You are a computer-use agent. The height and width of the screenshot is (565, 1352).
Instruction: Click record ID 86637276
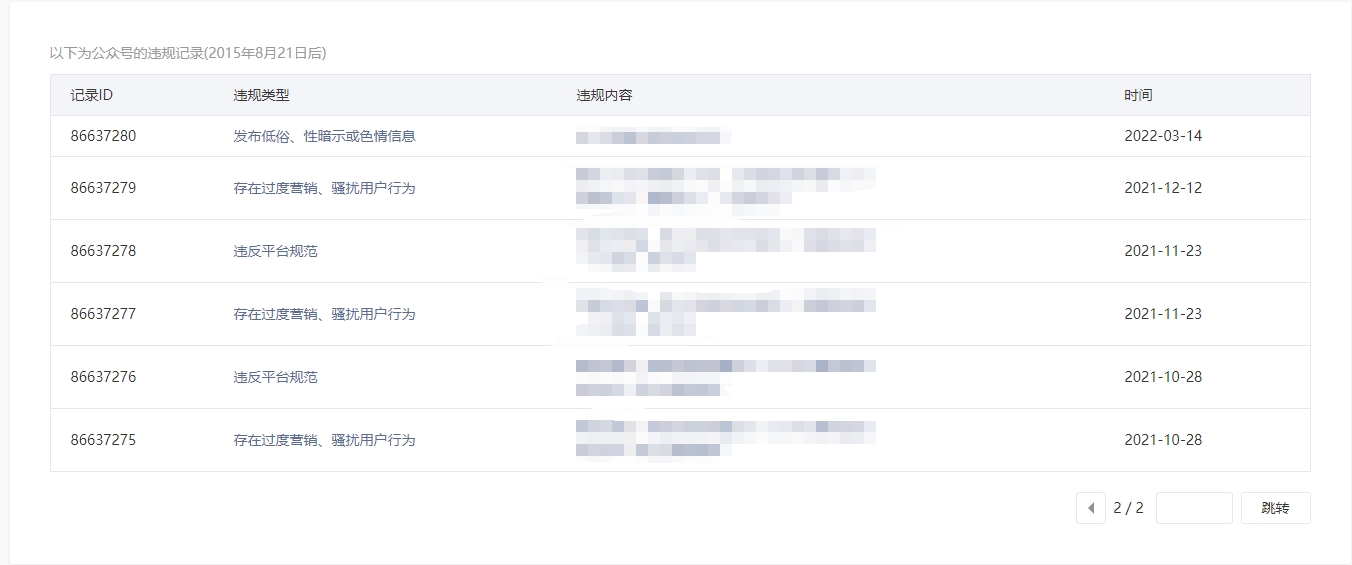[103, 377]
